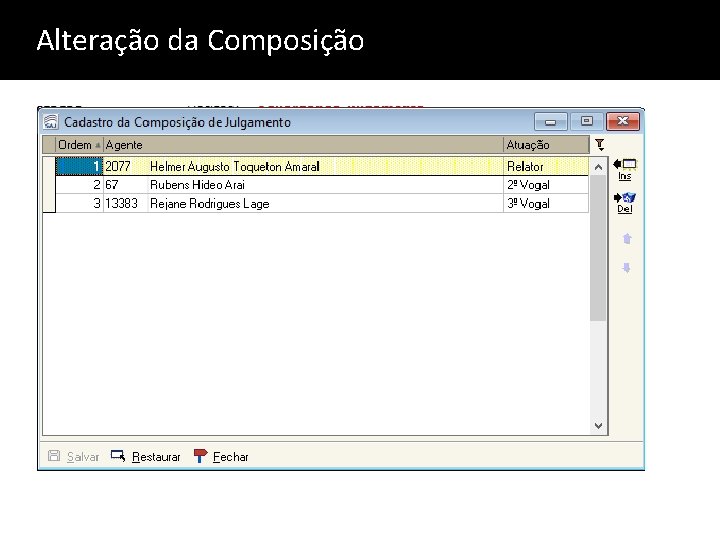Click the Fechar button
This screenshot has width=720, height=540.
click(221, 456)
